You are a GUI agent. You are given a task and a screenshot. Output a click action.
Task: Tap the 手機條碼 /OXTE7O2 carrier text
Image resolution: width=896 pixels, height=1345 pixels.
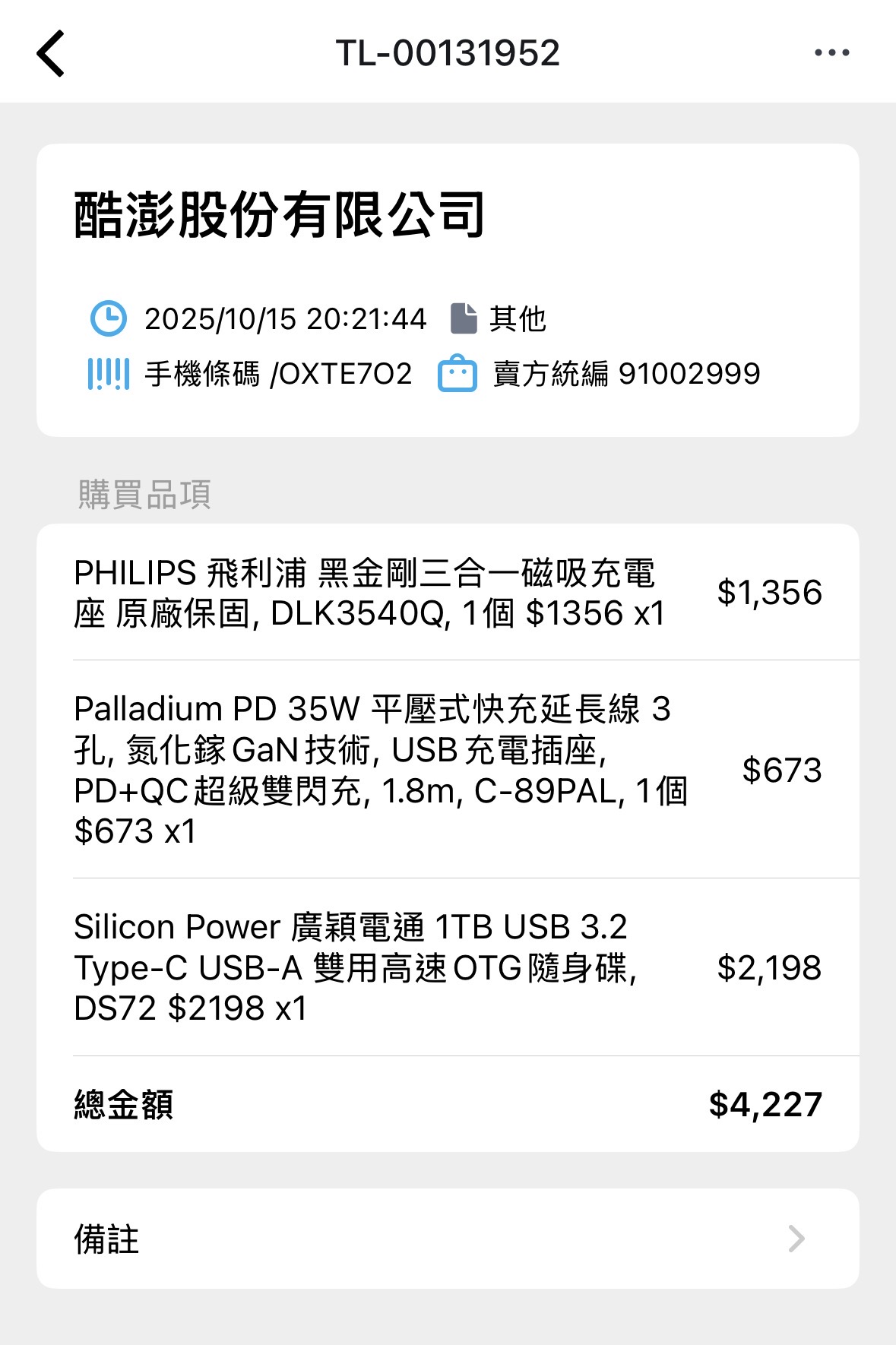click(x=278, y=374)
